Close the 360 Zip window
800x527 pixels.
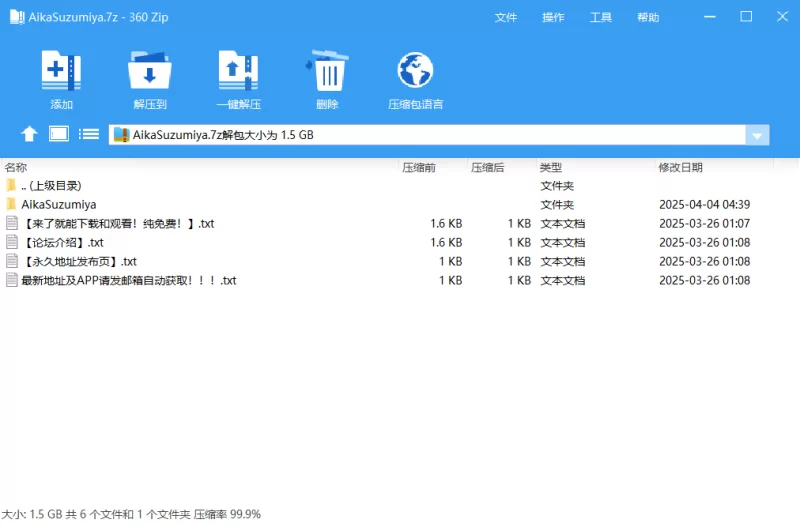(782, 17)
